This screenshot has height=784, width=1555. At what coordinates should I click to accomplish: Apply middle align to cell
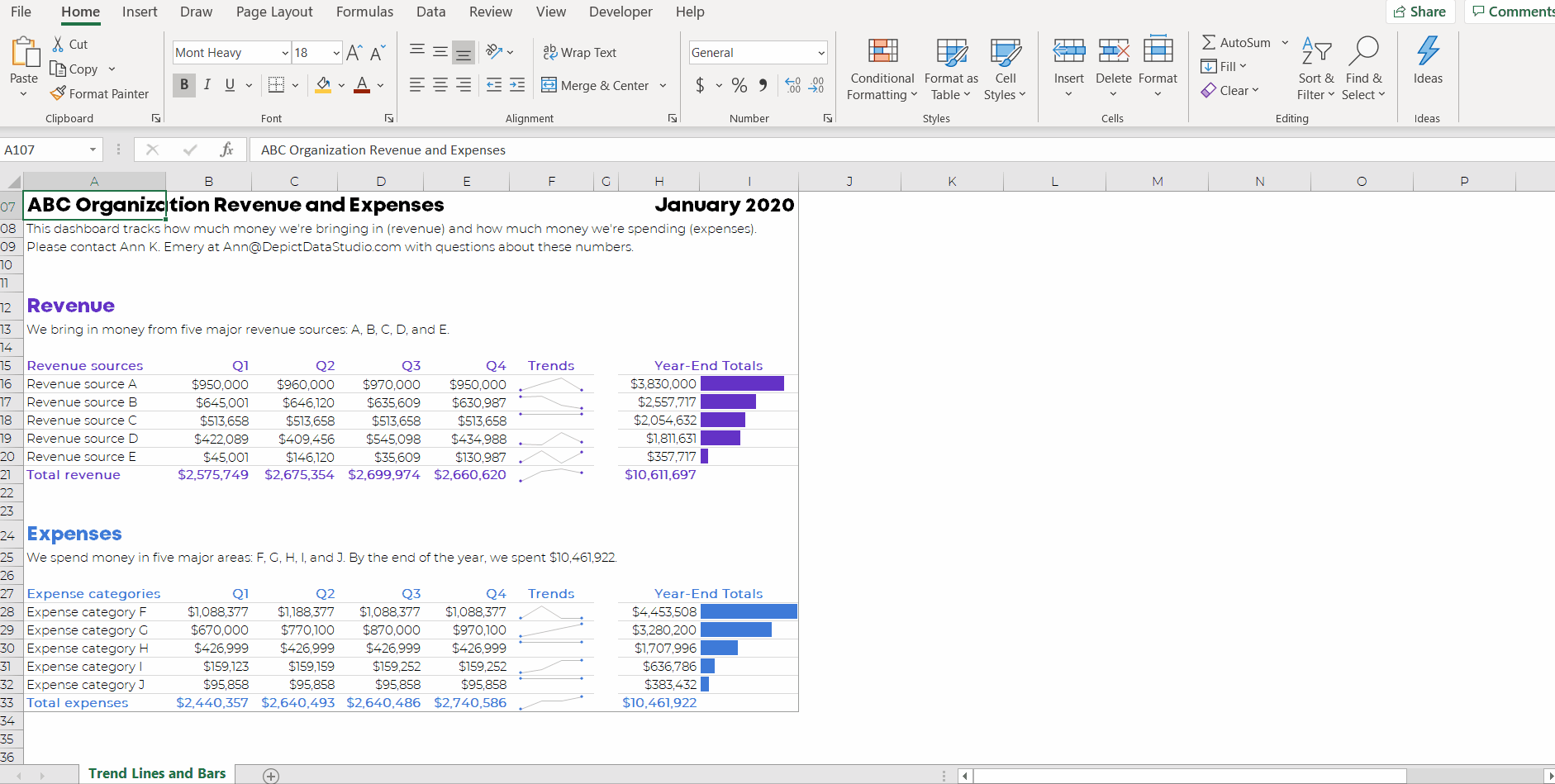(440, 51)
